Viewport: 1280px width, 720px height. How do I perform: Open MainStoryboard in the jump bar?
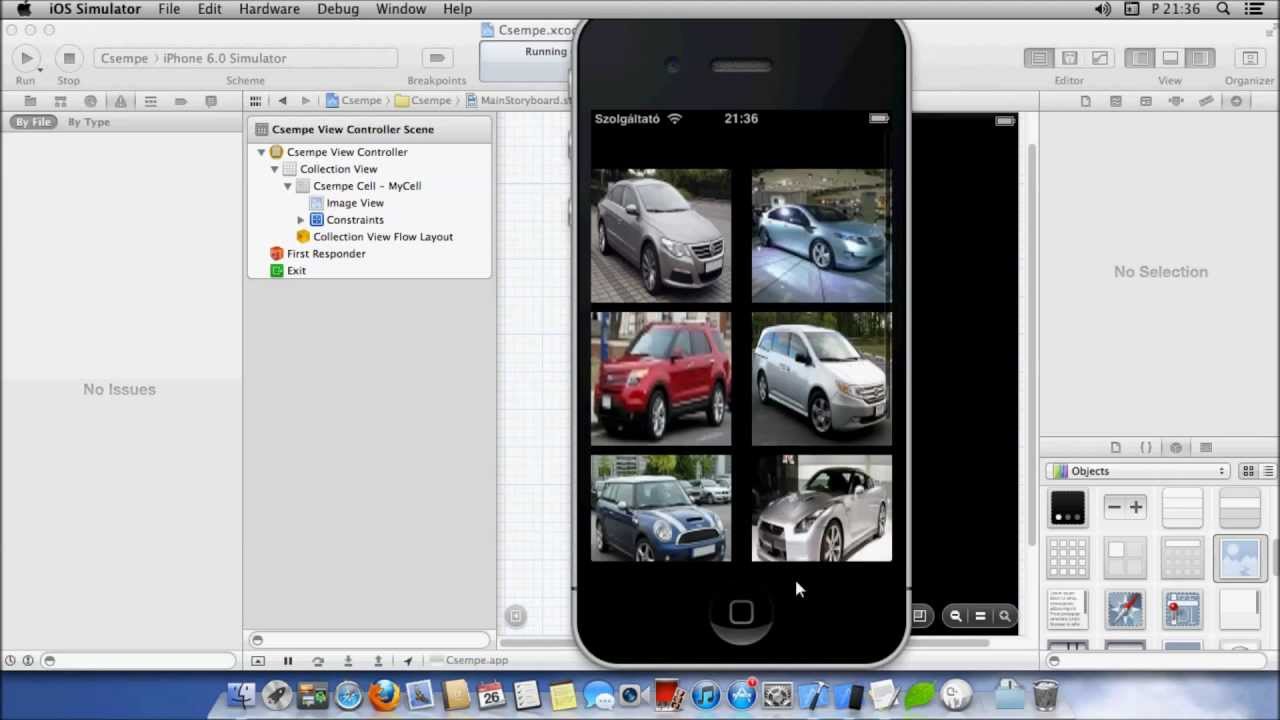pos(519,101)
